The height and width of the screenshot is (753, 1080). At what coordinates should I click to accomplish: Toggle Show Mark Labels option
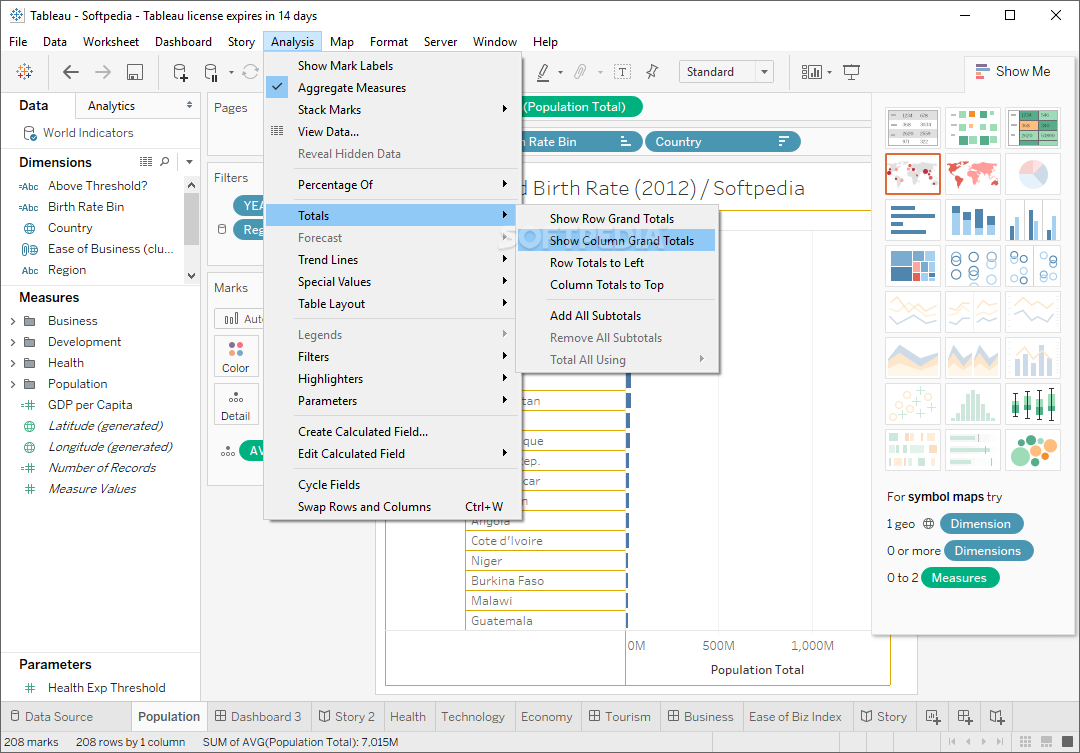click(x=392, y=65)
